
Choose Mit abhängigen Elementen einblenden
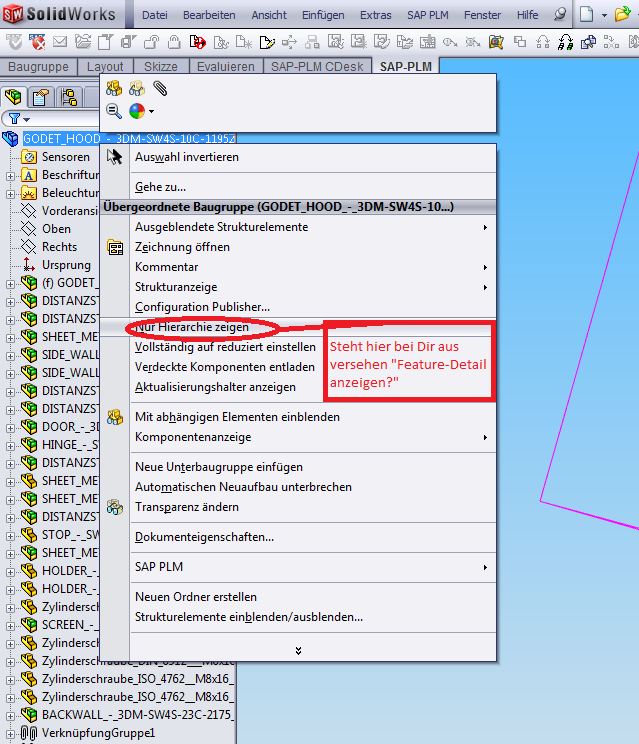pos(298,417)
